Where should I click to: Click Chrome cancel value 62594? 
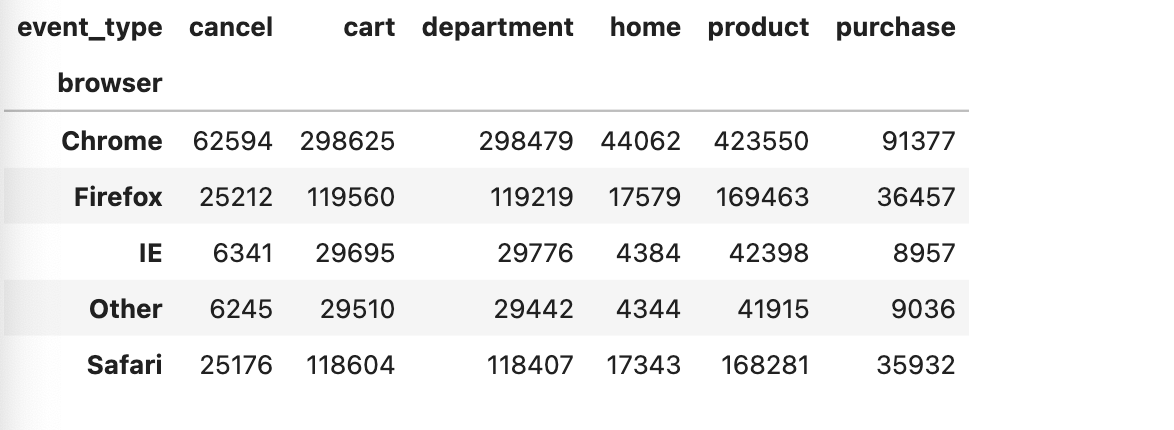tap(233, 141)
